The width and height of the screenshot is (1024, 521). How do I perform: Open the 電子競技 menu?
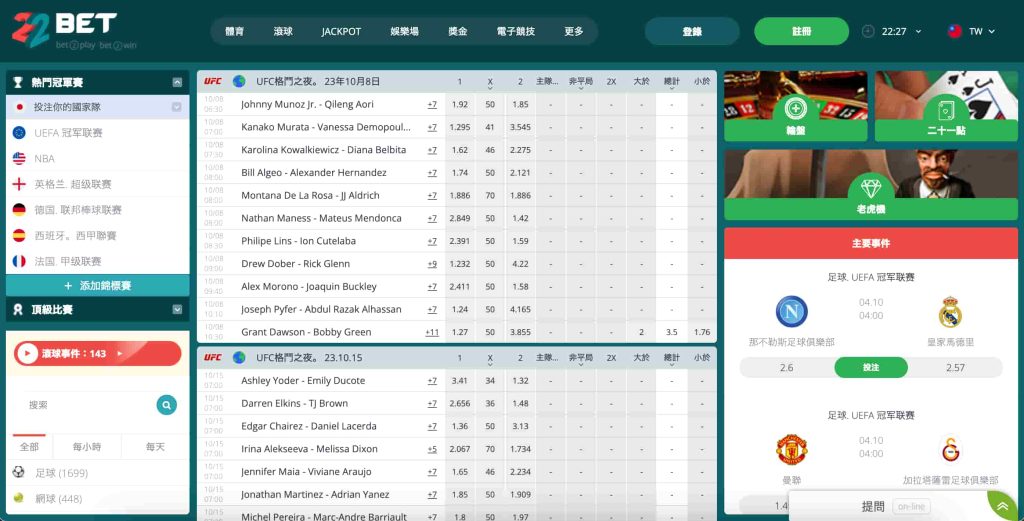point(515,31)
